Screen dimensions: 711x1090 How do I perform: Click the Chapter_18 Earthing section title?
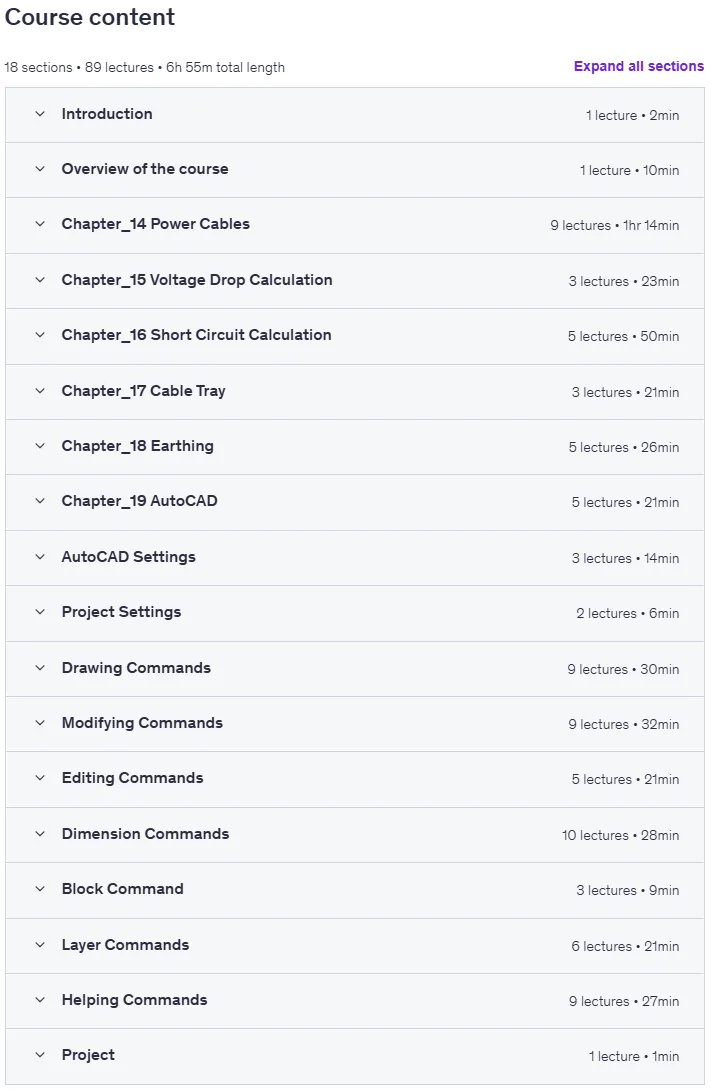point(138,446)
